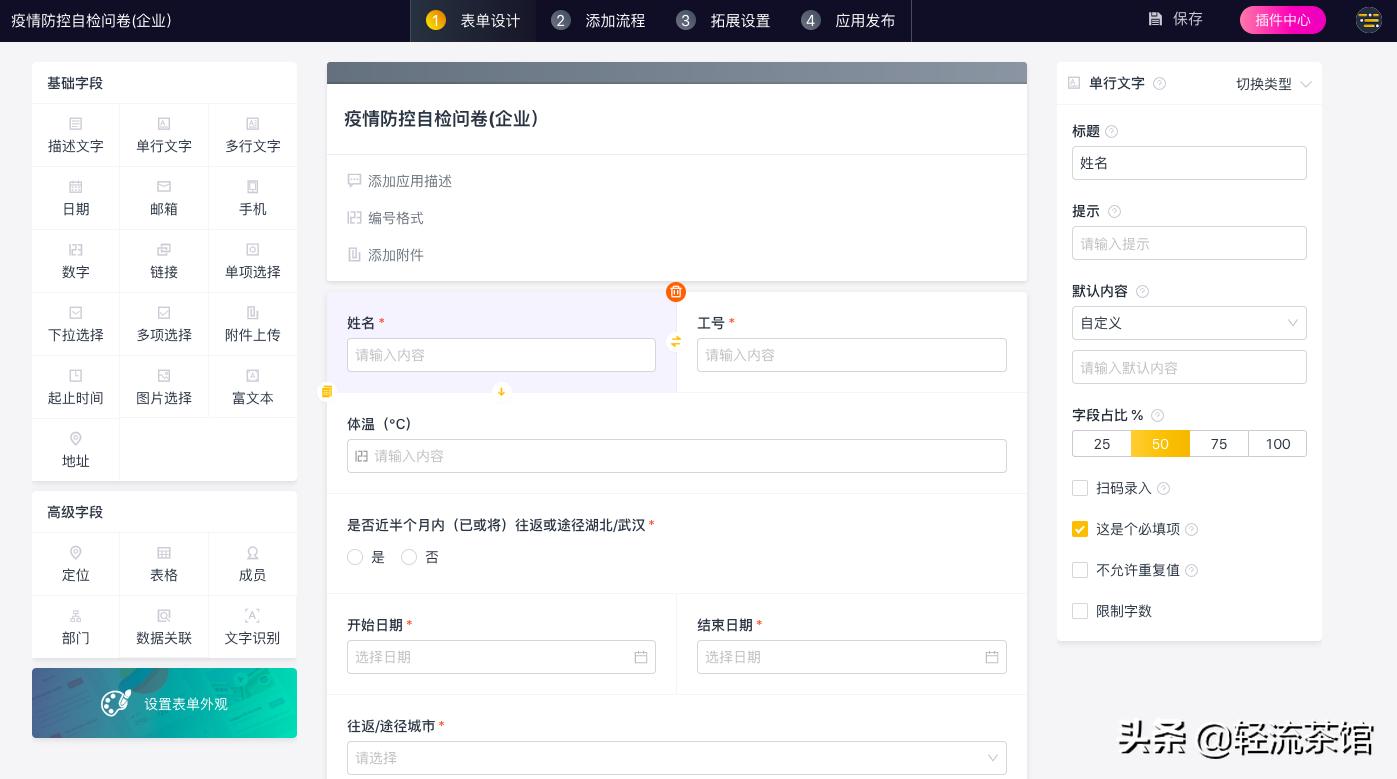1397x779 pixels.
Task: Click the 设置表单外观 banner button
Action: [164, 703]
